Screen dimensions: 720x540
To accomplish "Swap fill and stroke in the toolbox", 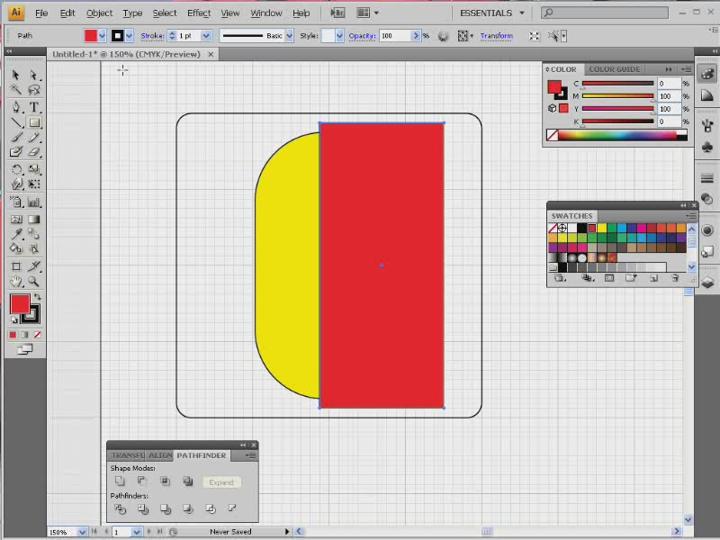I will (38, 297).
